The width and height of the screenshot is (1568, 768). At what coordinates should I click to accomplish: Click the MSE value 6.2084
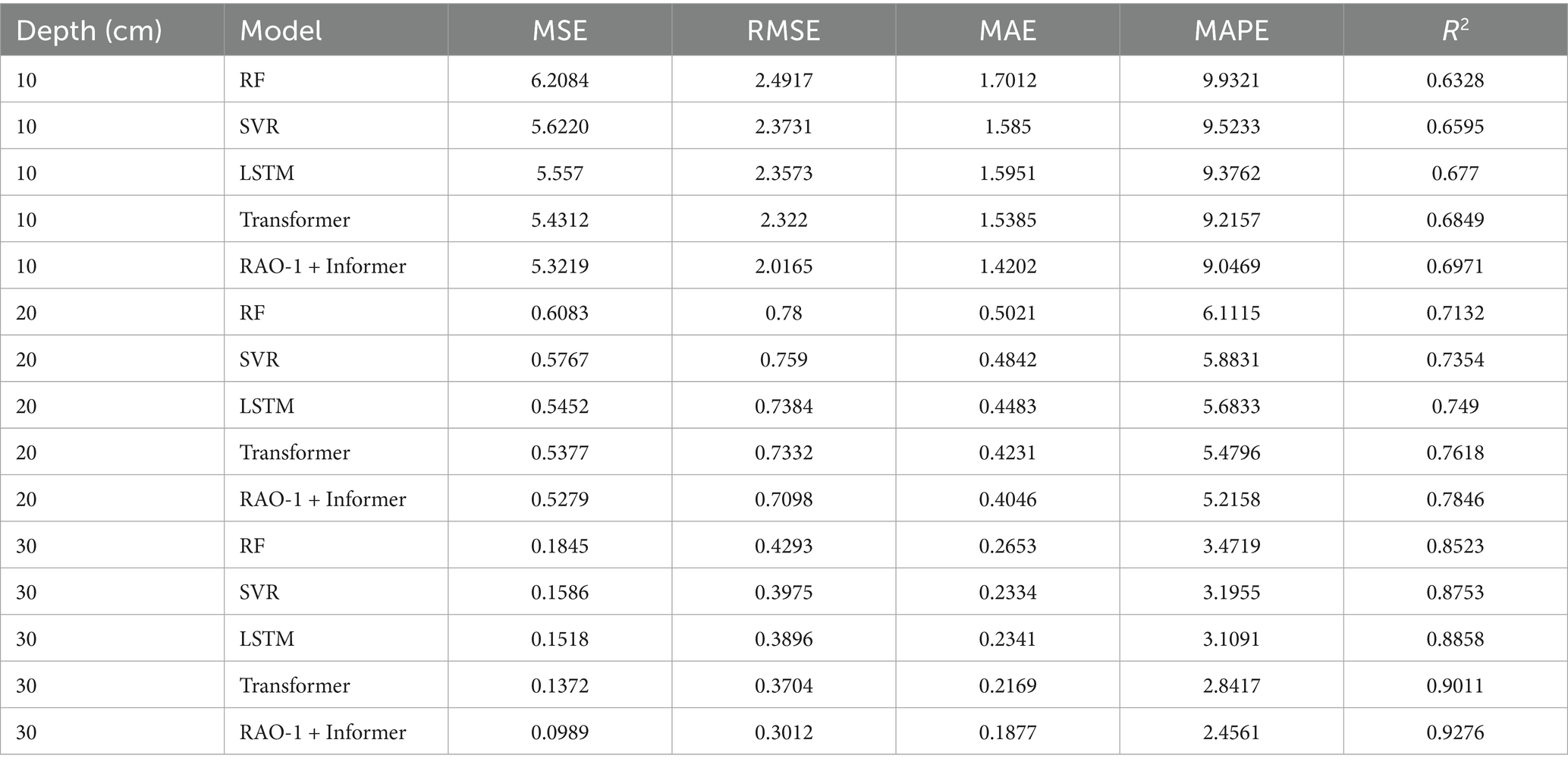coord(560,80)
